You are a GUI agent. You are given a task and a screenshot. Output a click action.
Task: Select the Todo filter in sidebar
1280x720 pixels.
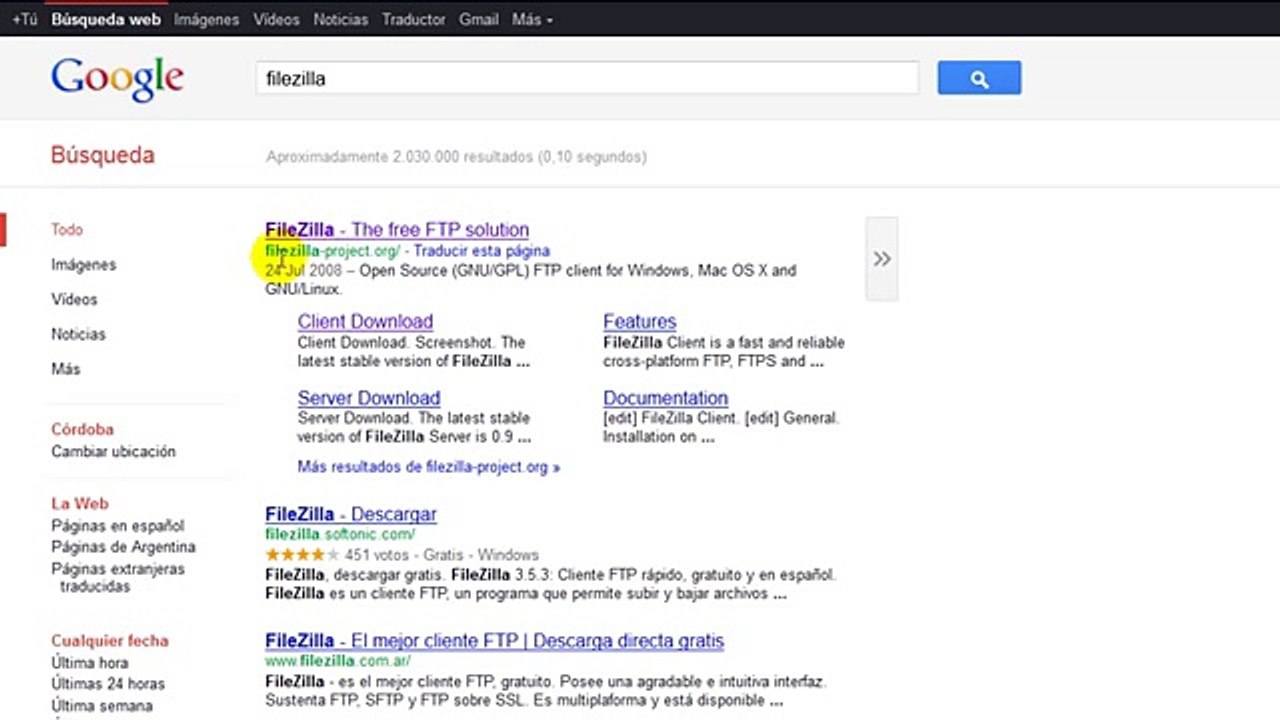click(x=67, y=230)
